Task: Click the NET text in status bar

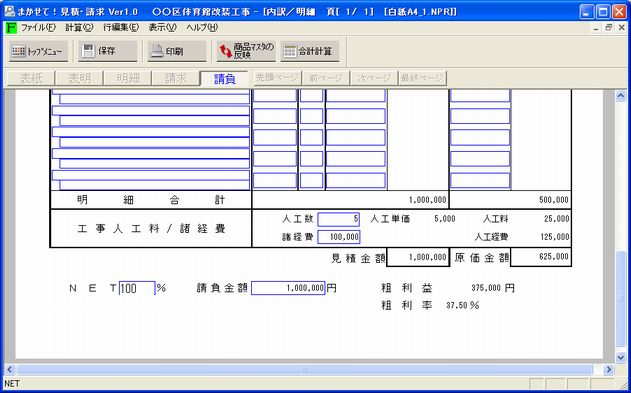Action: [x=12, y=384]
